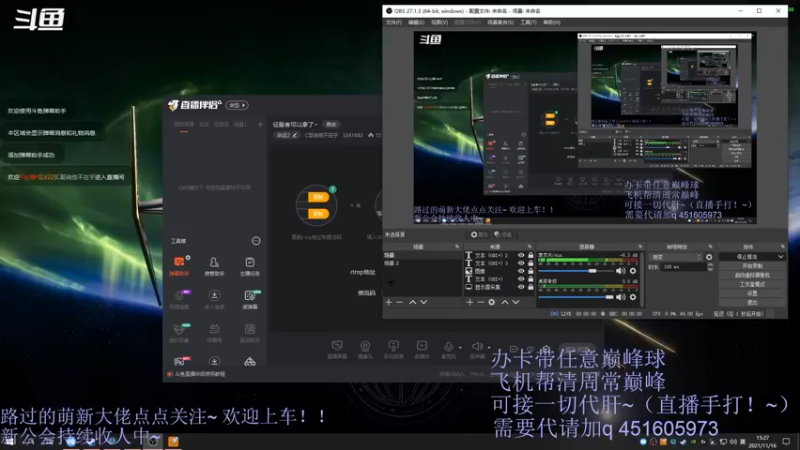Add a source in OBS sources panel

pyautogui.click(x=469, y=303)
